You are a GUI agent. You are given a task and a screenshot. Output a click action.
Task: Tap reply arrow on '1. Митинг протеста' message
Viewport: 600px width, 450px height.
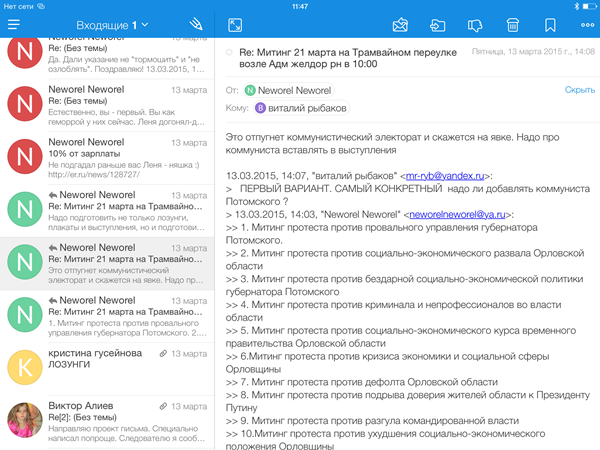[x=52, y=301]
